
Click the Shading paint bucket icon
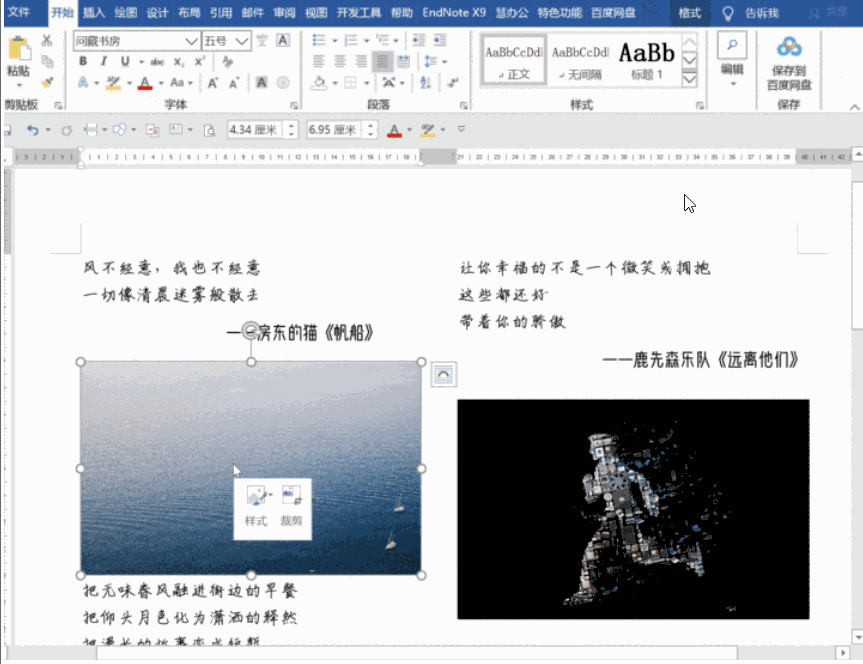point(319,83)
